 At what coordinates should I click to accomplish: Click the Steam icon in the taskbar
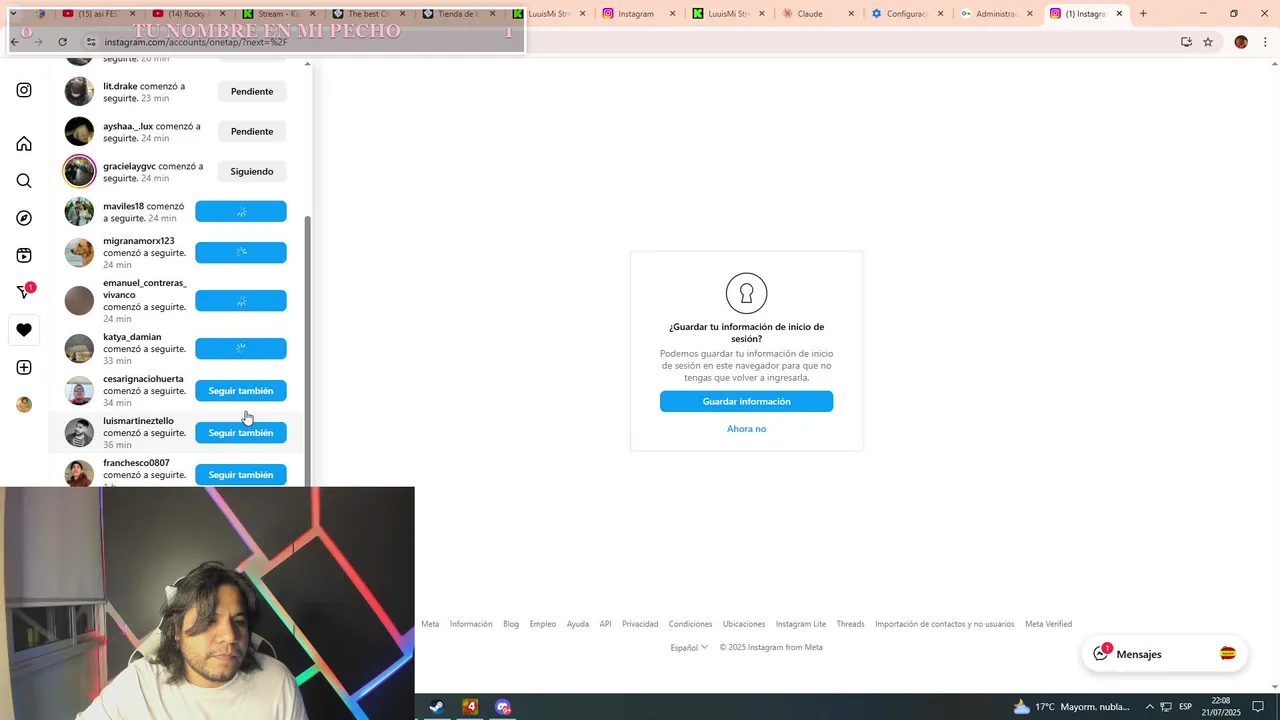(437, 707)
